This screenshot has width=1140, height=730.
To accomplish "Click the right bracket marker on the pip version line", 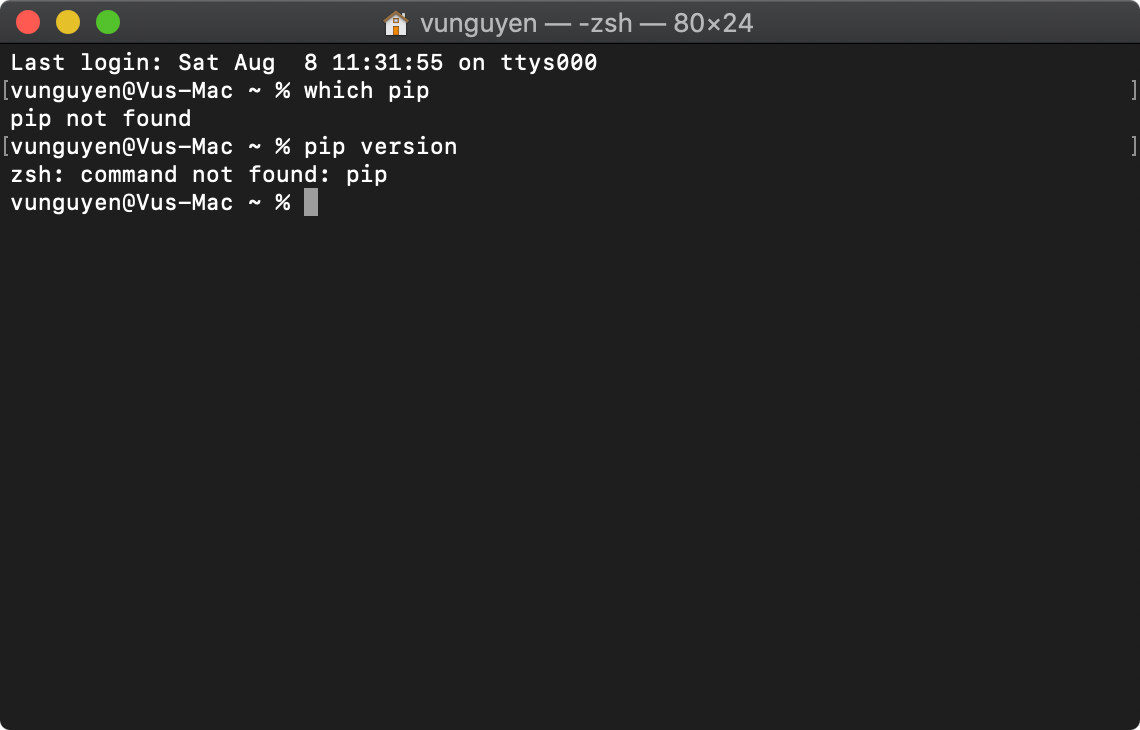I will [x=1134, y=146].
